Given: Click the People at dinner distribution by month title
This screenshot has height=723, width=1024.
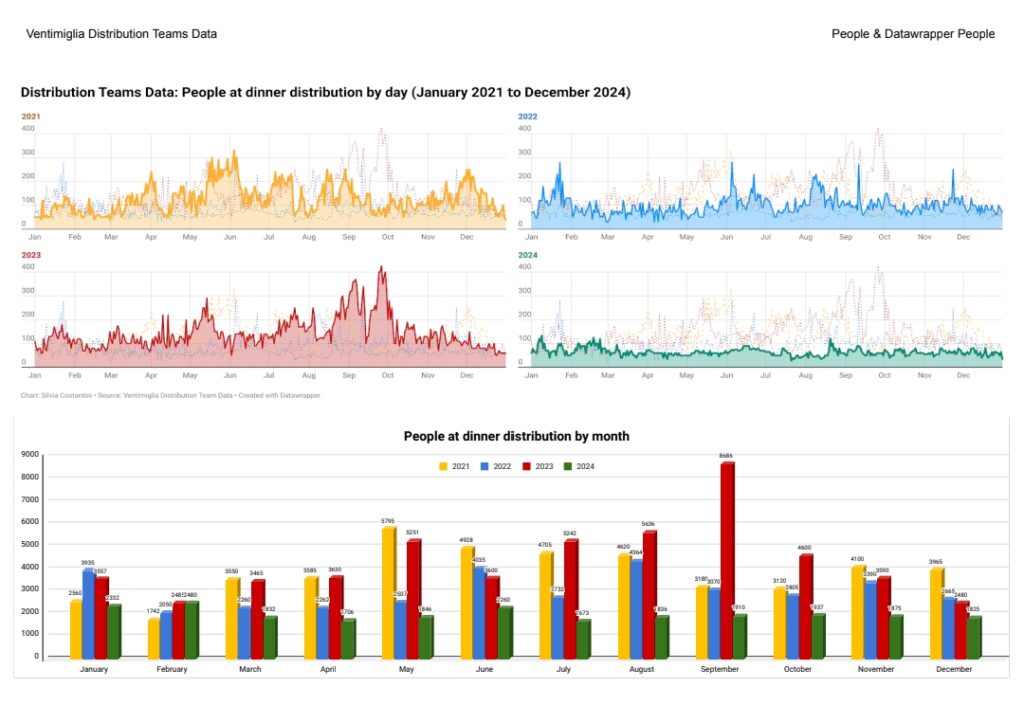Looking at the screenshot, I should tap(516, 436).
